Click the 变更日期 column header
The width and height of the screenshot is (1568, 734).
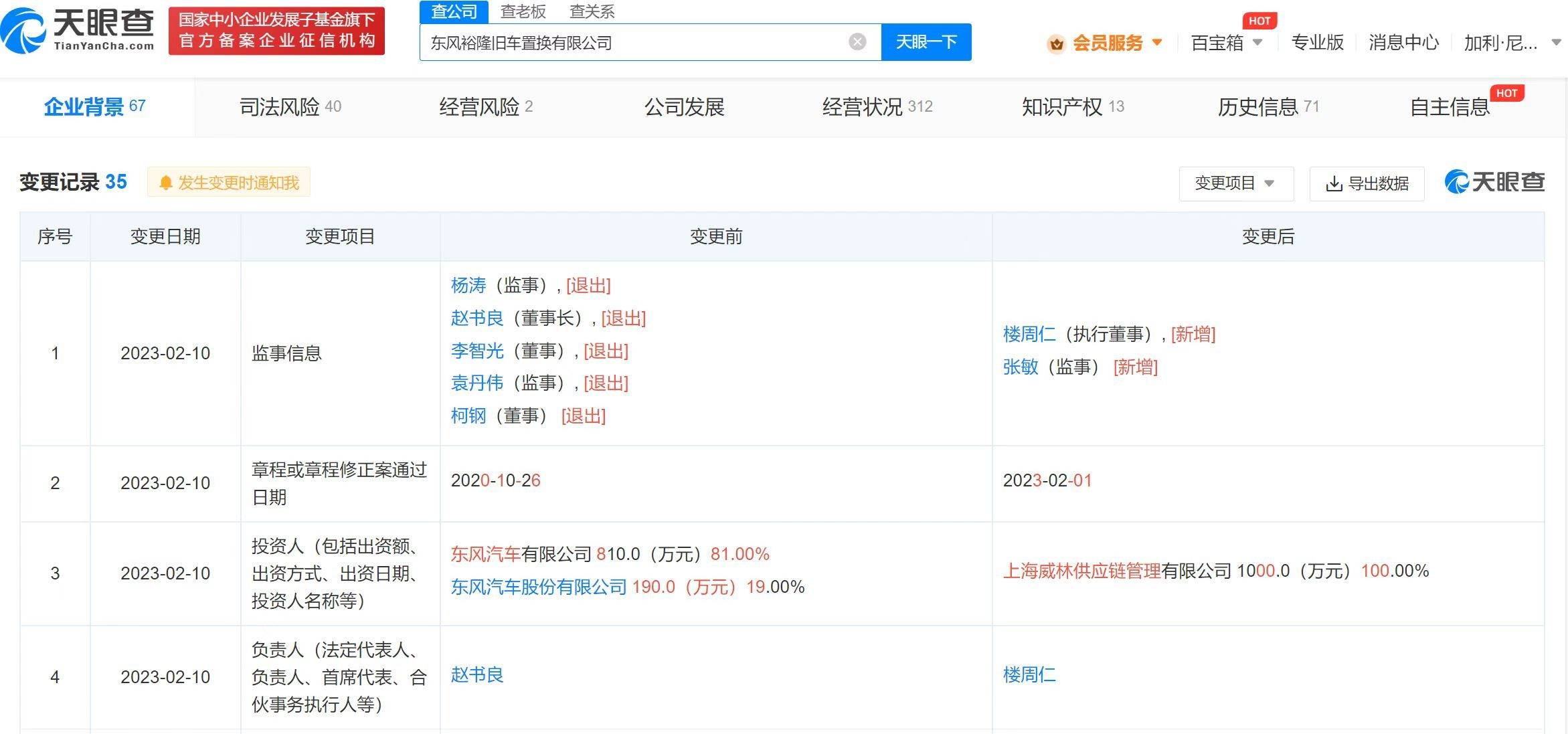(165, 237)
